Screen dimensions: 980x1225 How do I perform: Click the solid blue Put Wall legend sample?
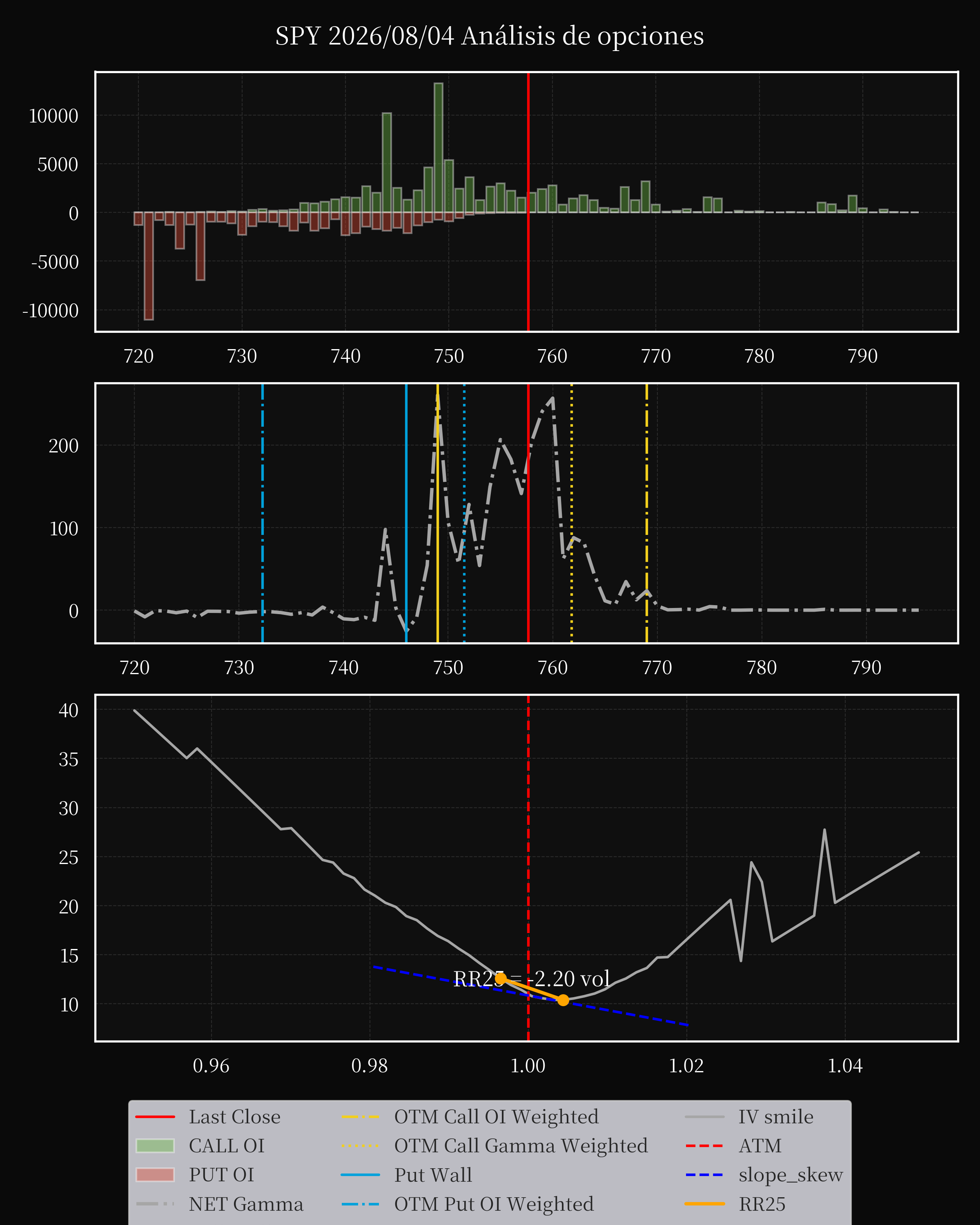(360, 1175)
